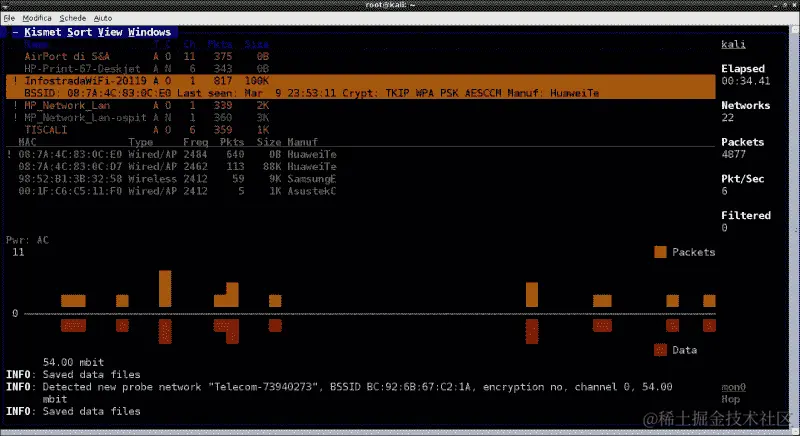This screenshot has height=436, width=800.
Task: Click the BSSID details line of the highlighted network
Action: [x=361, y=93]
